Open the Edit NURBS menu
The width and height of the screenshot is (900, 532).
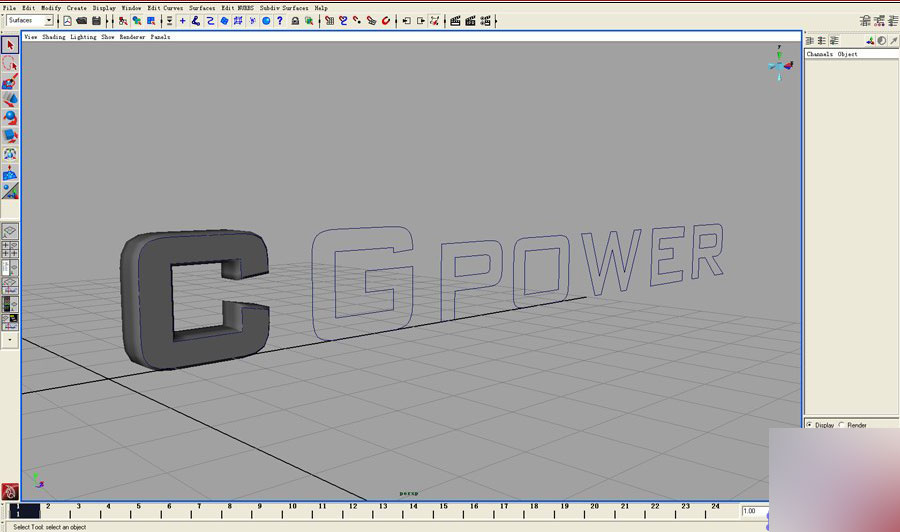click(x=237, y=8)
